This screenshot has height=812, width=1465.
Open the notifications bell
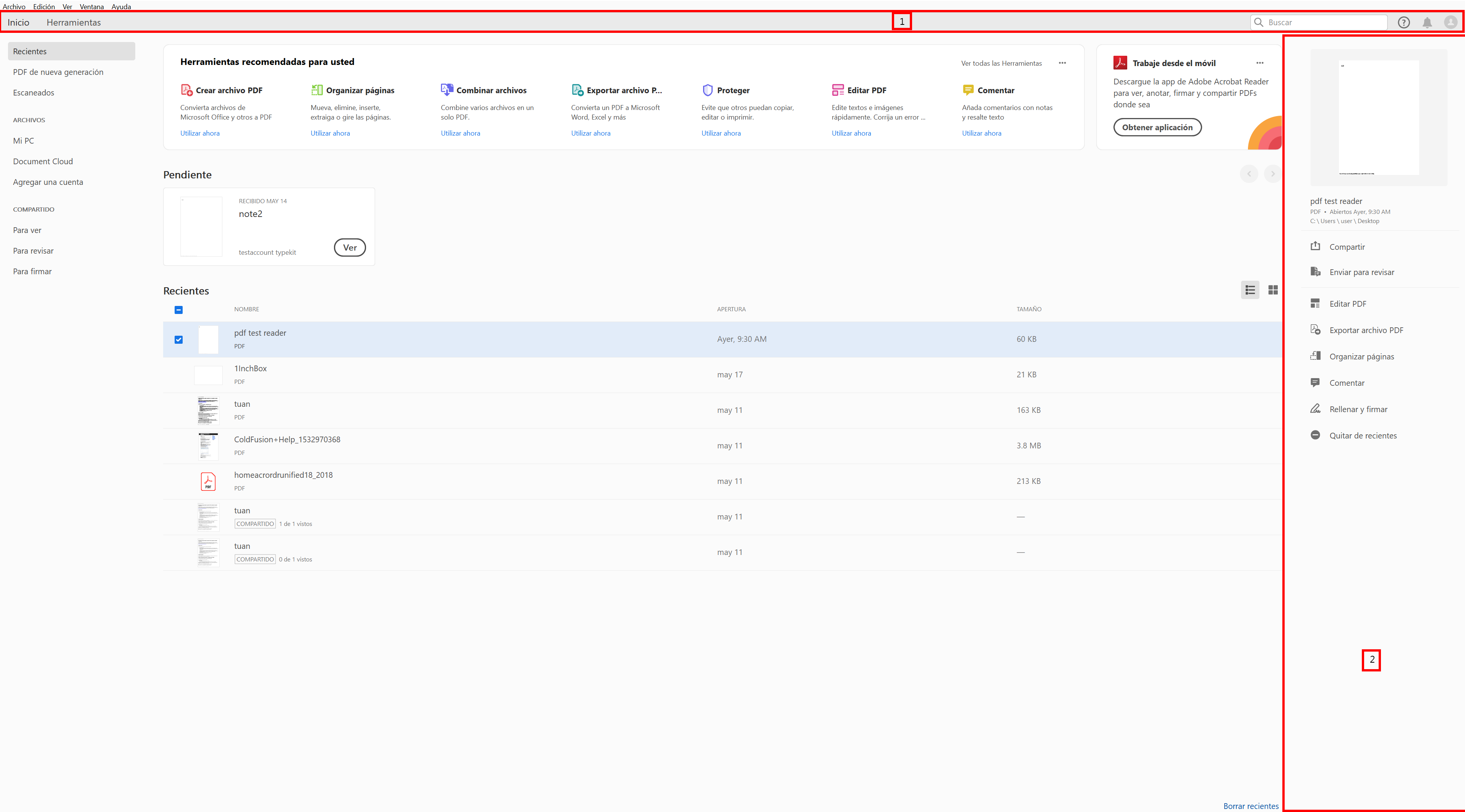tap(1427, 22)
